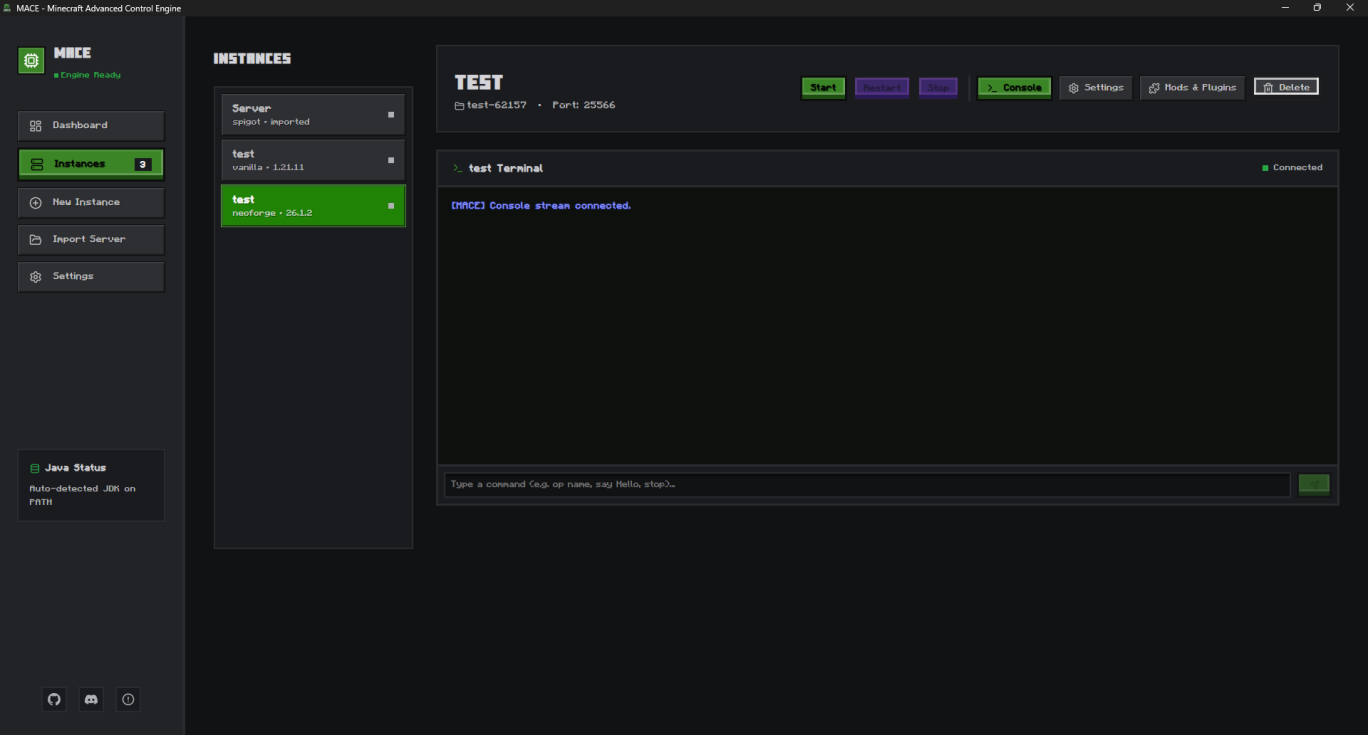The image size is (1368, 735).
Task: Click the Console stream connected message
Action: pyautogui.click(x=541, y=206)
